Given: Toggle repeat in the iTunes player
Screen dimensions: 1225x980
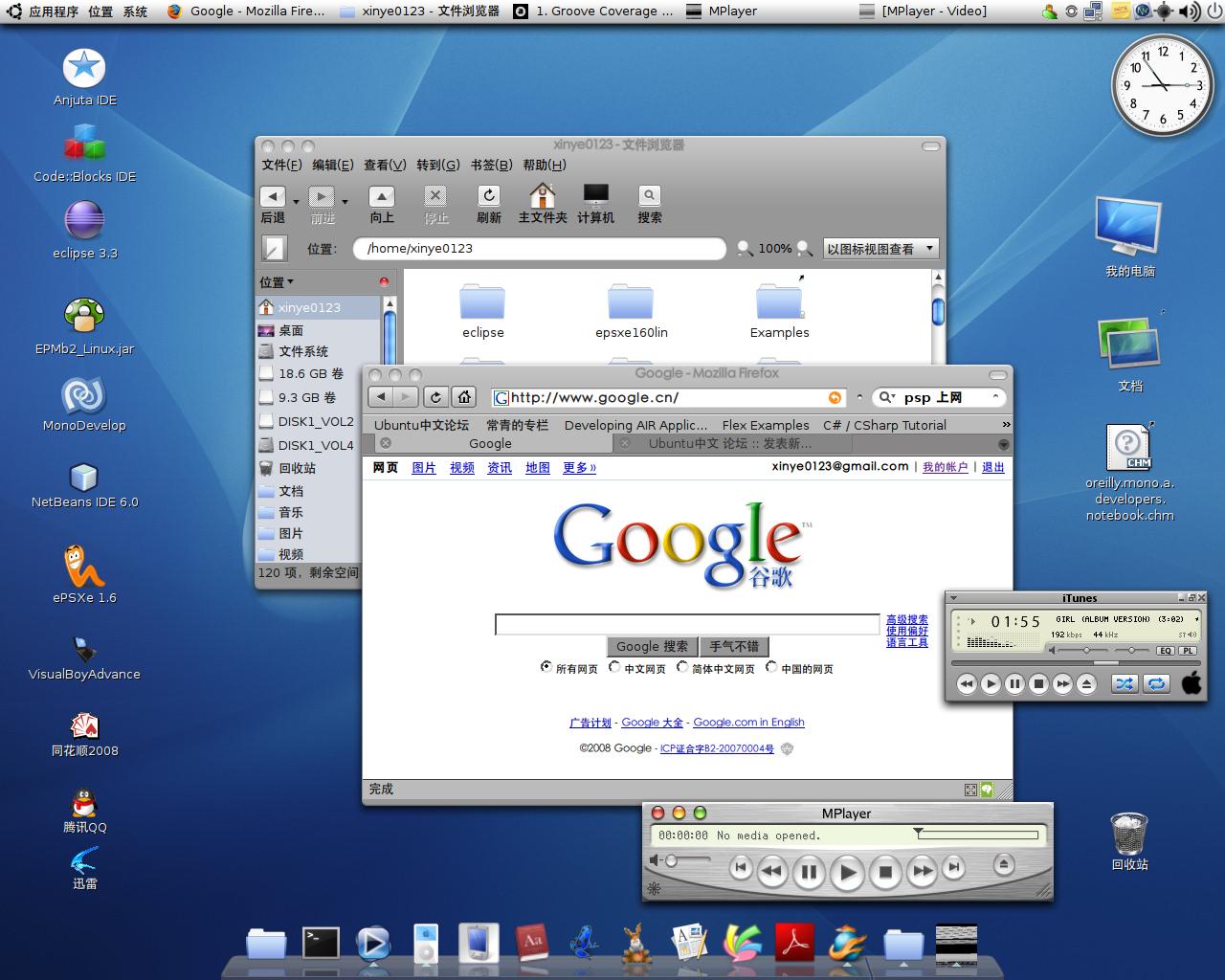Looking at the screenshot, I should (x=1156, y=683).
